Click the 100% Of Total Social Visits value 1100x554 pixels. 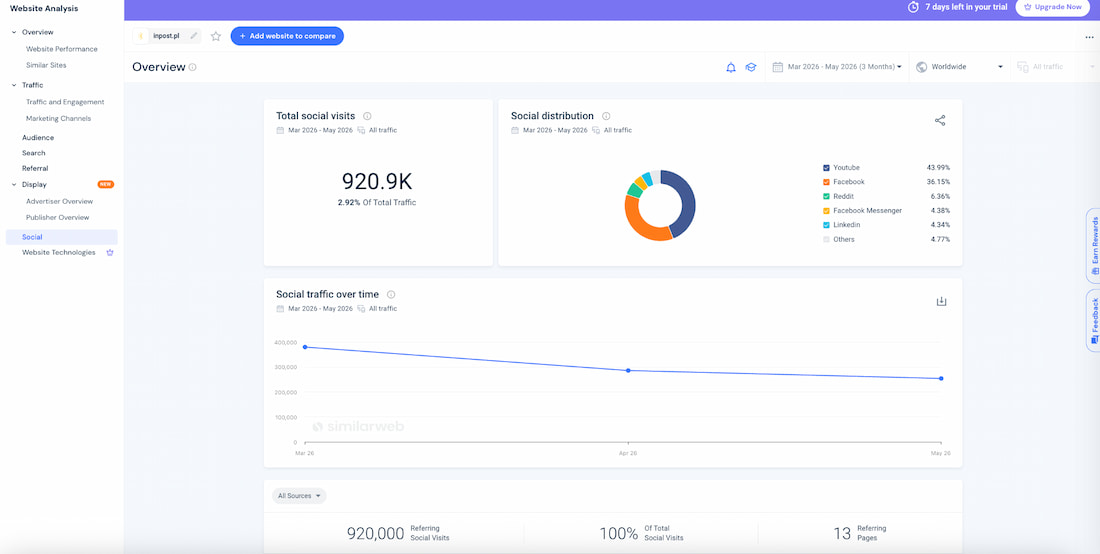(x=619, y=534)
